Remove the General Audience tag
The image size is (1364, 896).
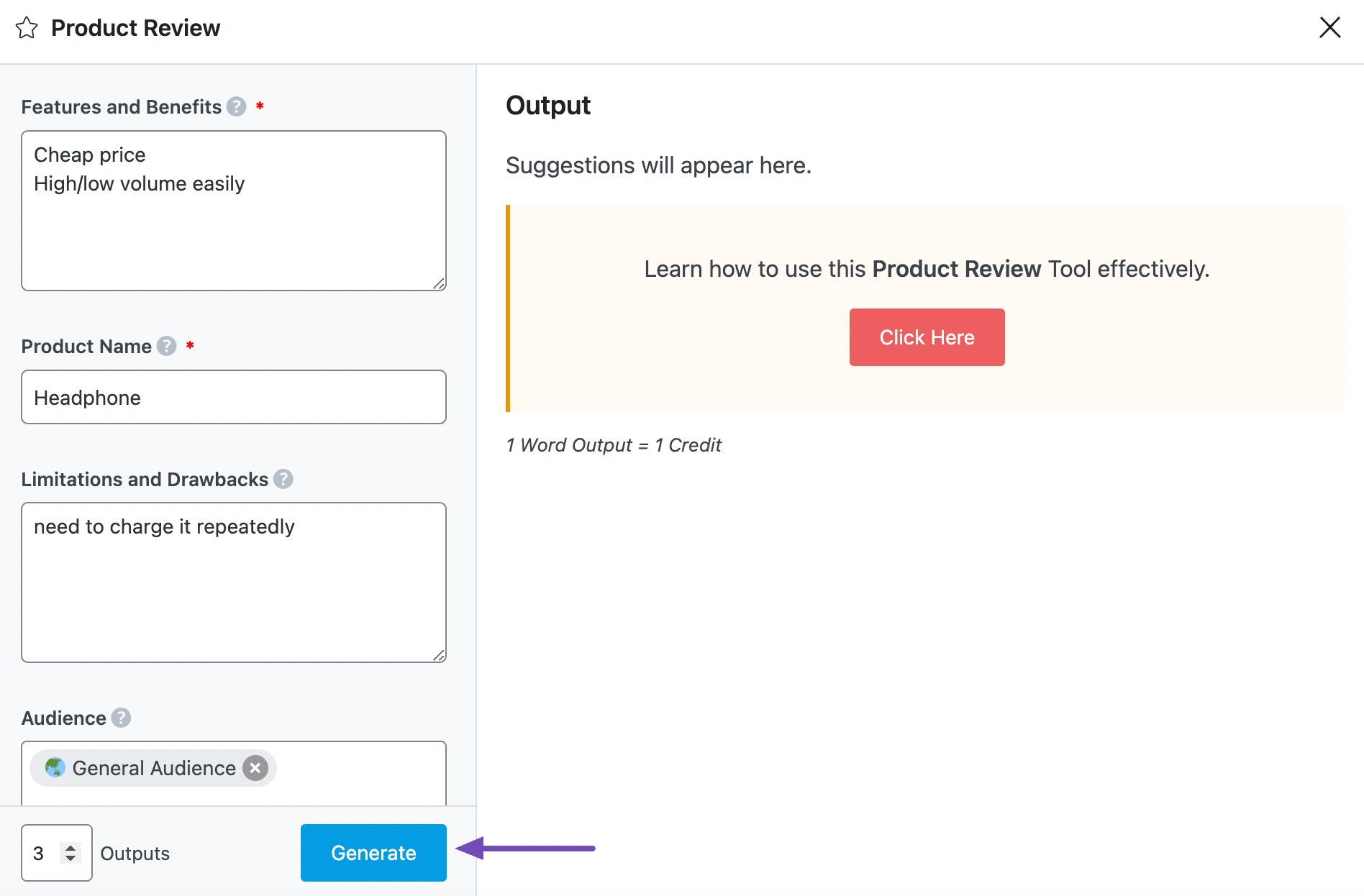255,768
